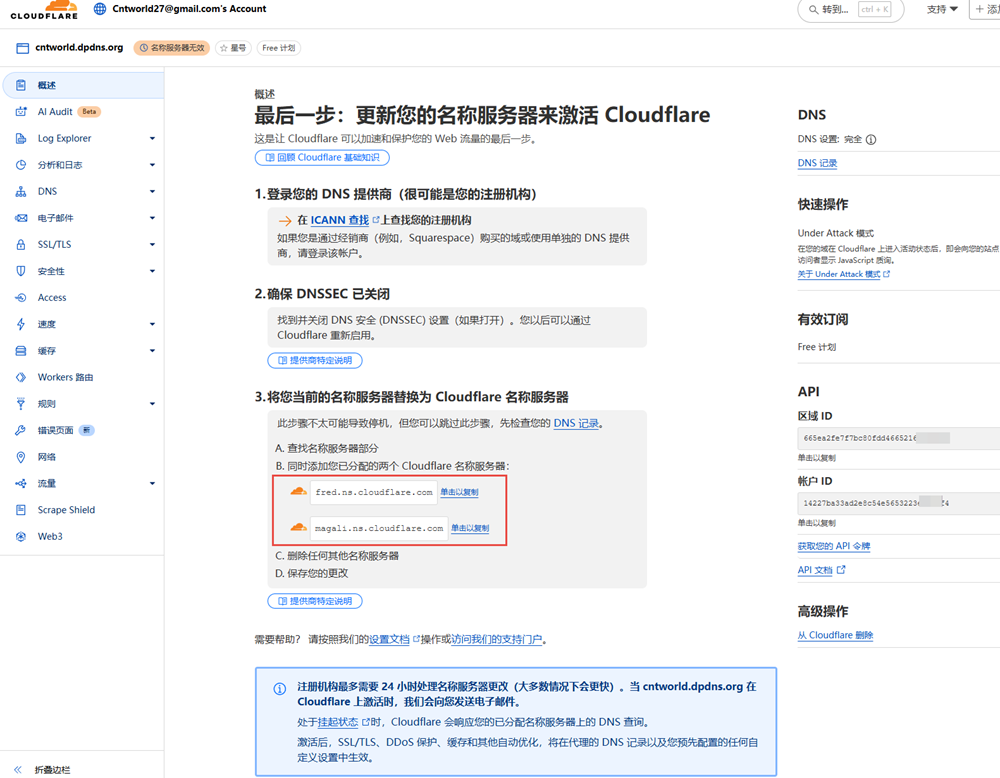The width and height of the screenshot is (1000, 778).
Task: Open the Scrape Shield menu item
Action: (84, 510)
